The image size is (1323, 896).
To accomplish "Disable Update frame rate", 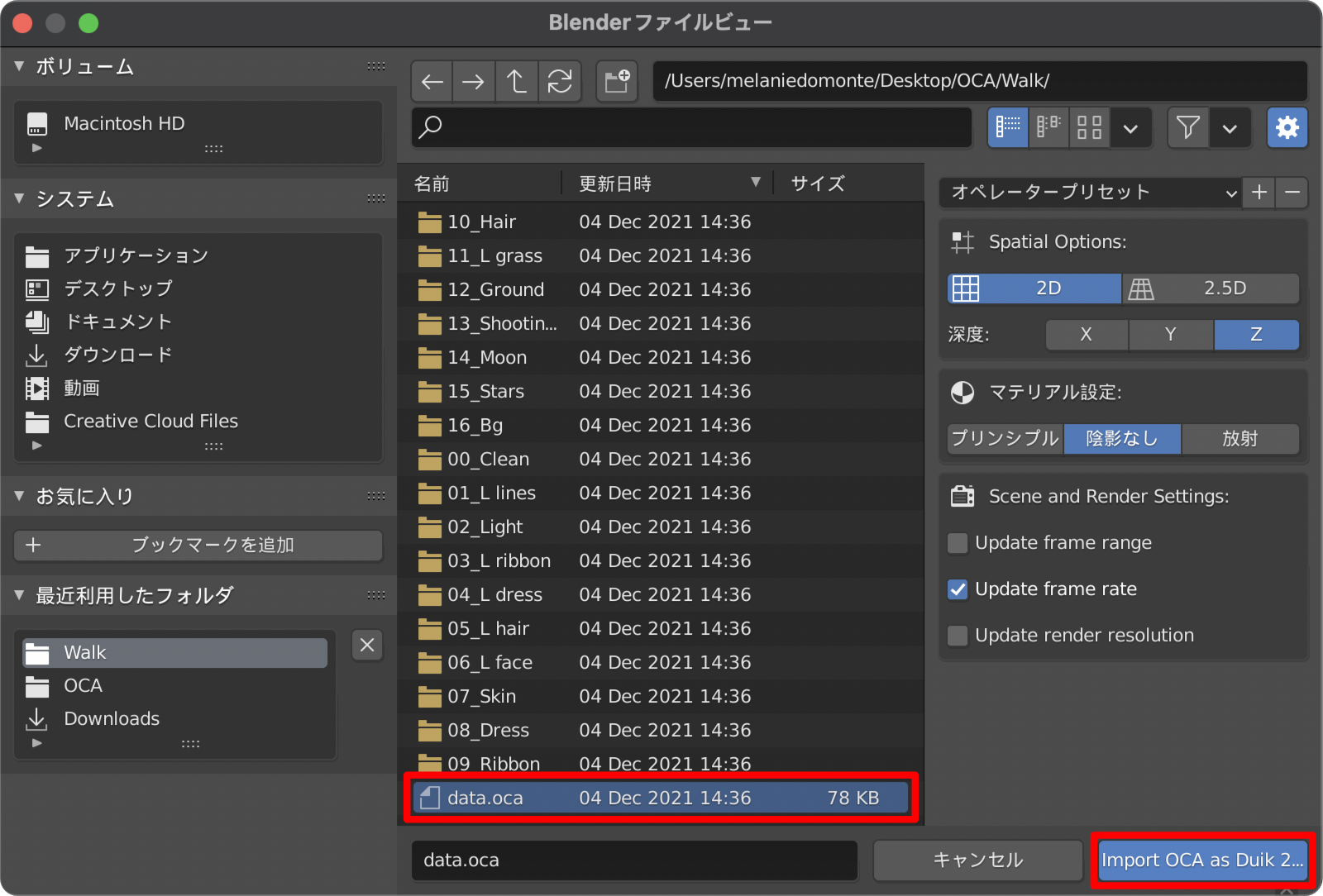I will pos(957,589).
